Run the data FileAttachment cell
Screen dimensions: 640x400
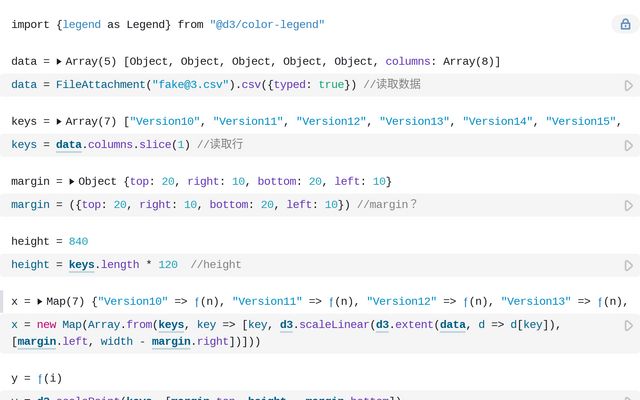[x=628, y=85]
